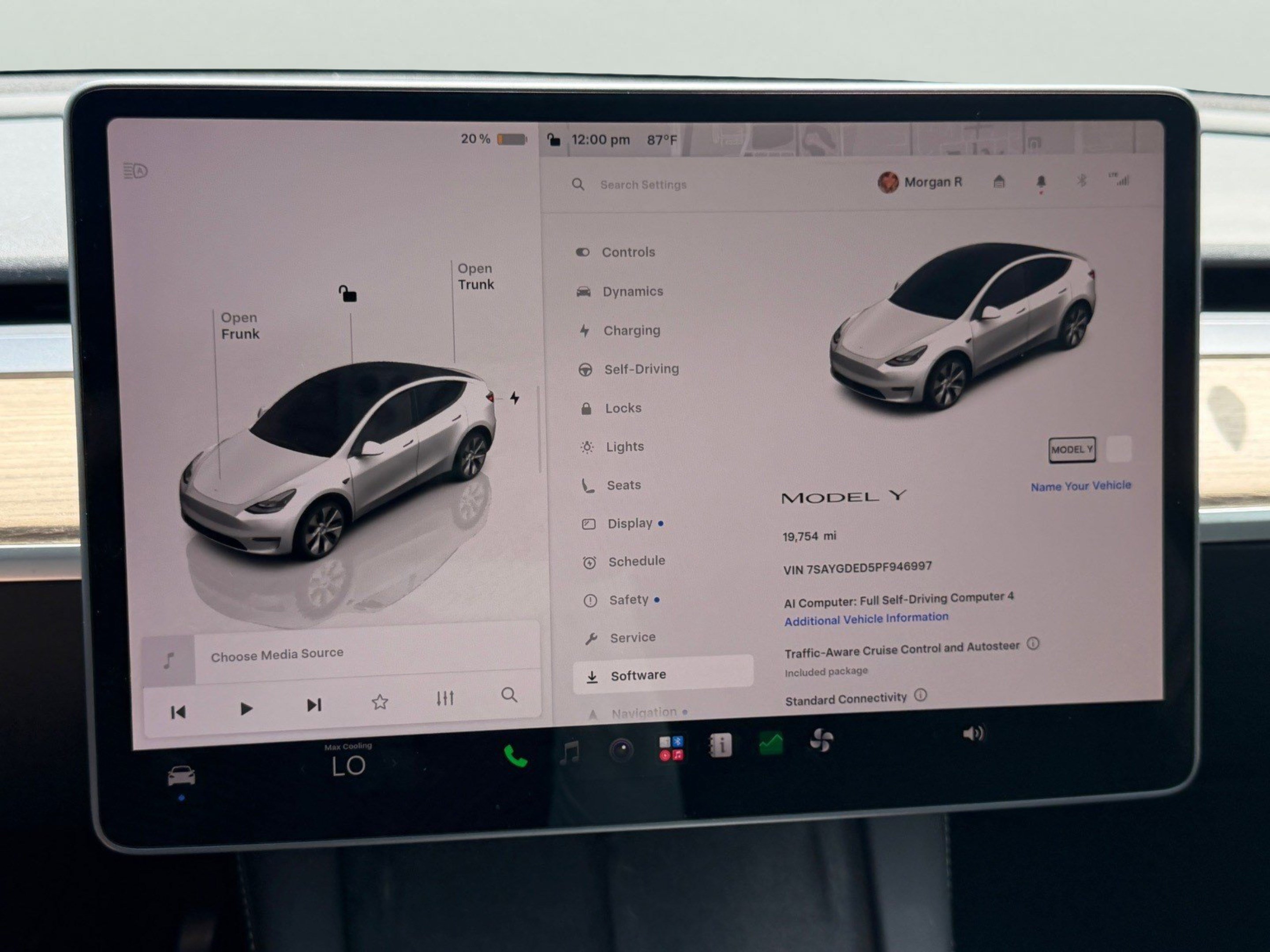Favorite the current media with the star
The width and height of the screenshot is (1270, 952).
[380, 702]
